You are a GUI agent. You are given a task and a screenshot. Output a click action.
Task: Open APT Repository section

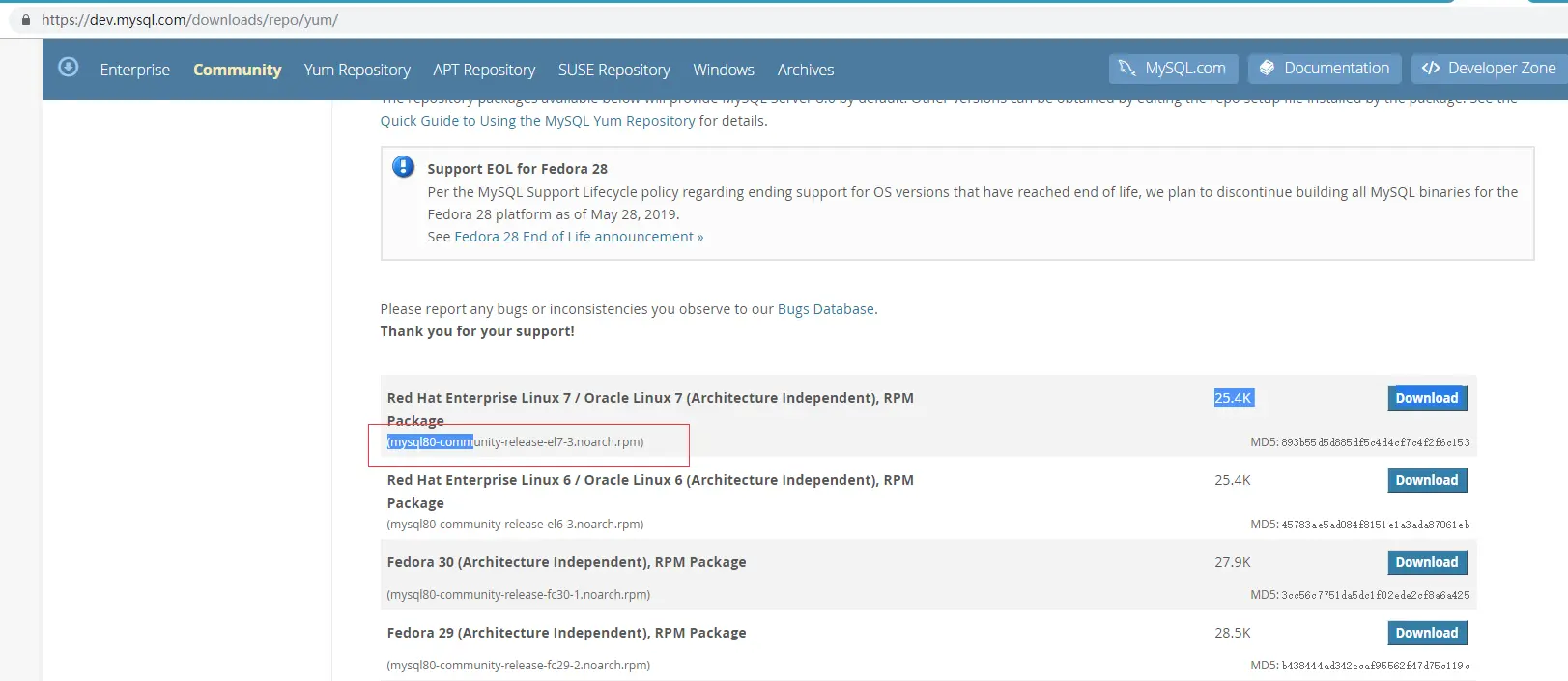click(x=484, y=70)
